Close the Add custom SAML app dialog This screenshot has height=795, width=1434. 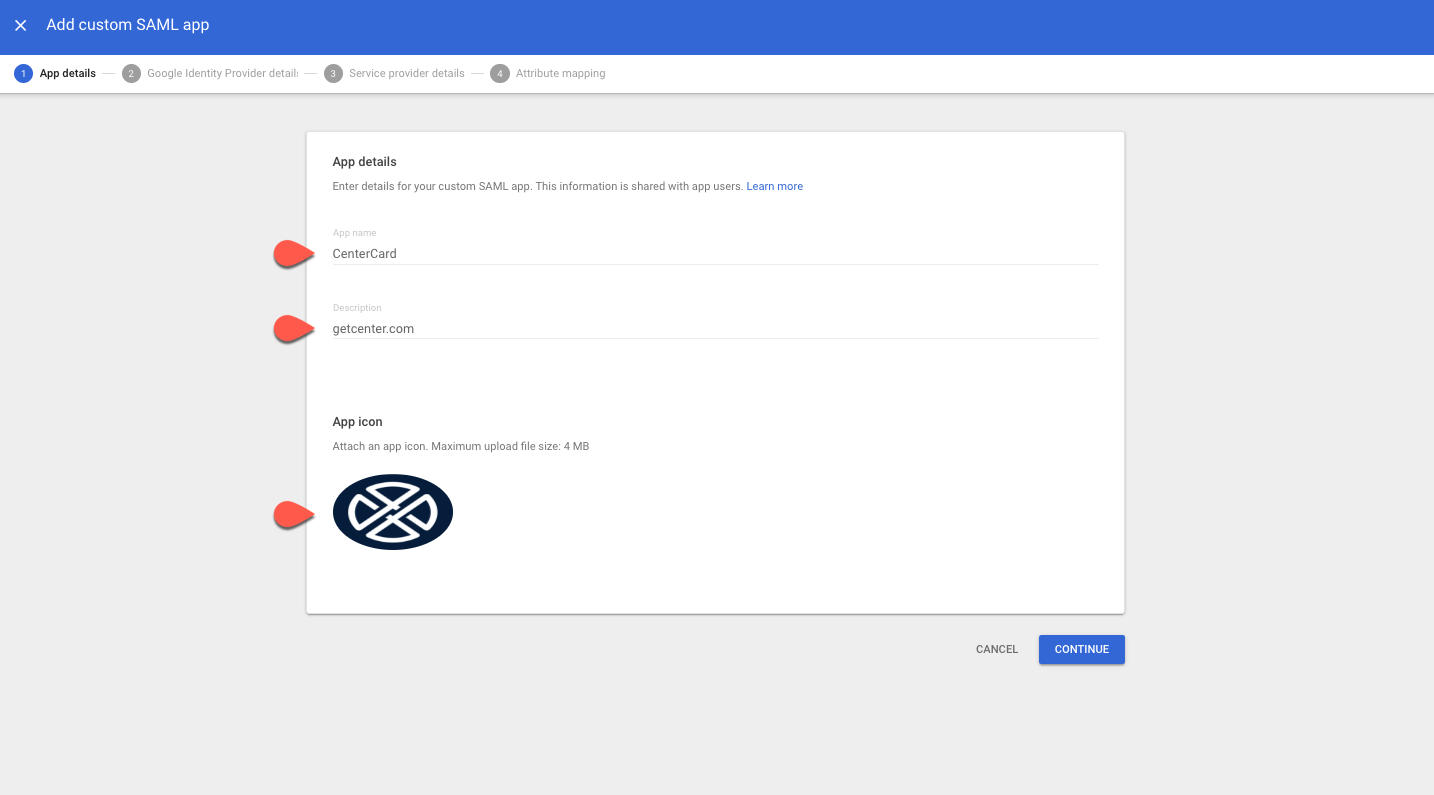tap(20, 25)
